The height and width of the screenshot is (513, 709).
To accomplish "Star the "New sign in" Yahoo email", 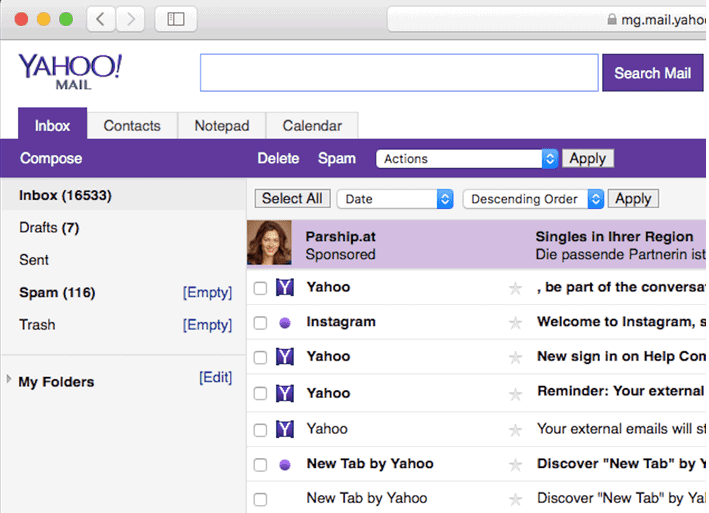I will tap(516, 358).
